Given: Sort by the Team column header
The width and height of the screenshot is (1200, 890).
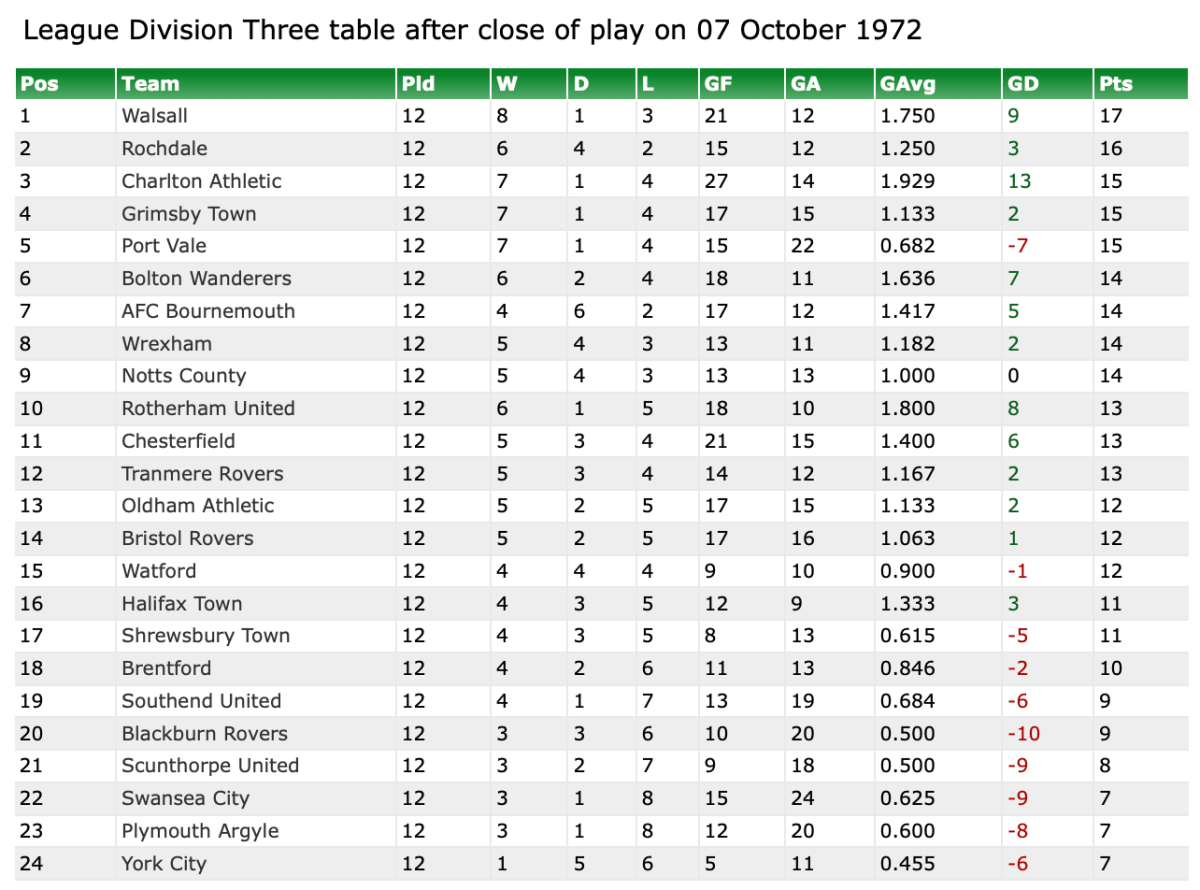Looking at the screenshot, I should [x=150, y=84].
